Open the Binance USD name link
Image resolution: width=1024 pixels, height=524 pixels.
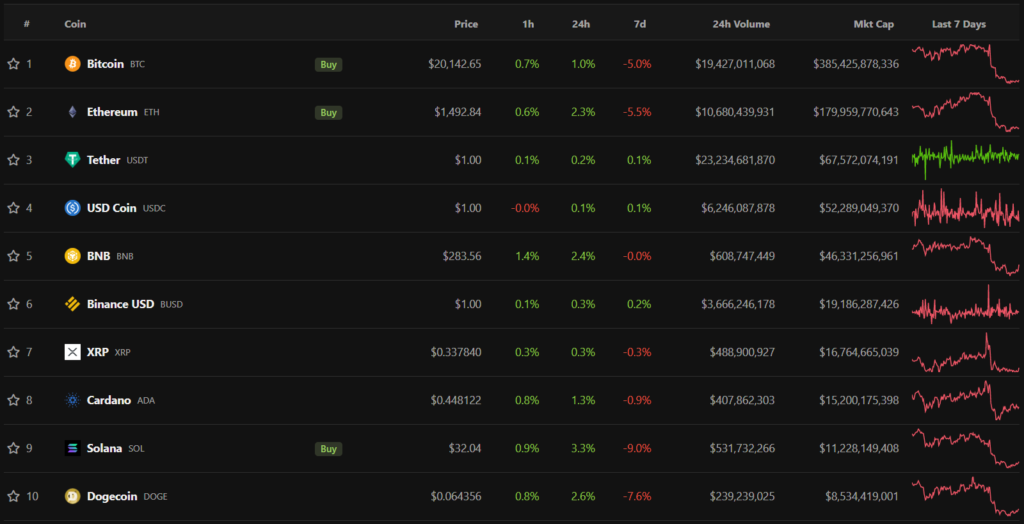tap(120, 304)
